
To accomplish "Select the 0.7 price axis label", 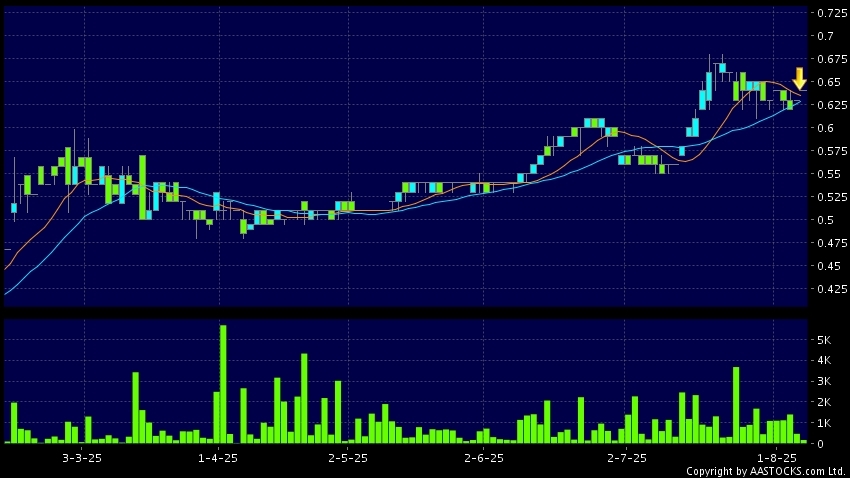I will [x=826, y=36].
